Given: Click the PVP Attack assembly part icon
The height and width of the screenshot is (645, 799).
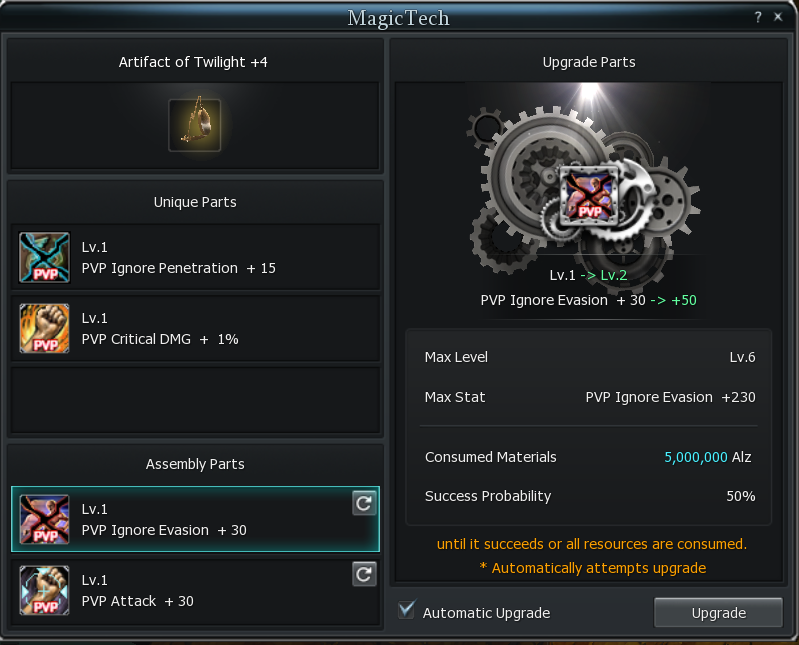Looking at the screenshot, I should [x=45, y=590].
